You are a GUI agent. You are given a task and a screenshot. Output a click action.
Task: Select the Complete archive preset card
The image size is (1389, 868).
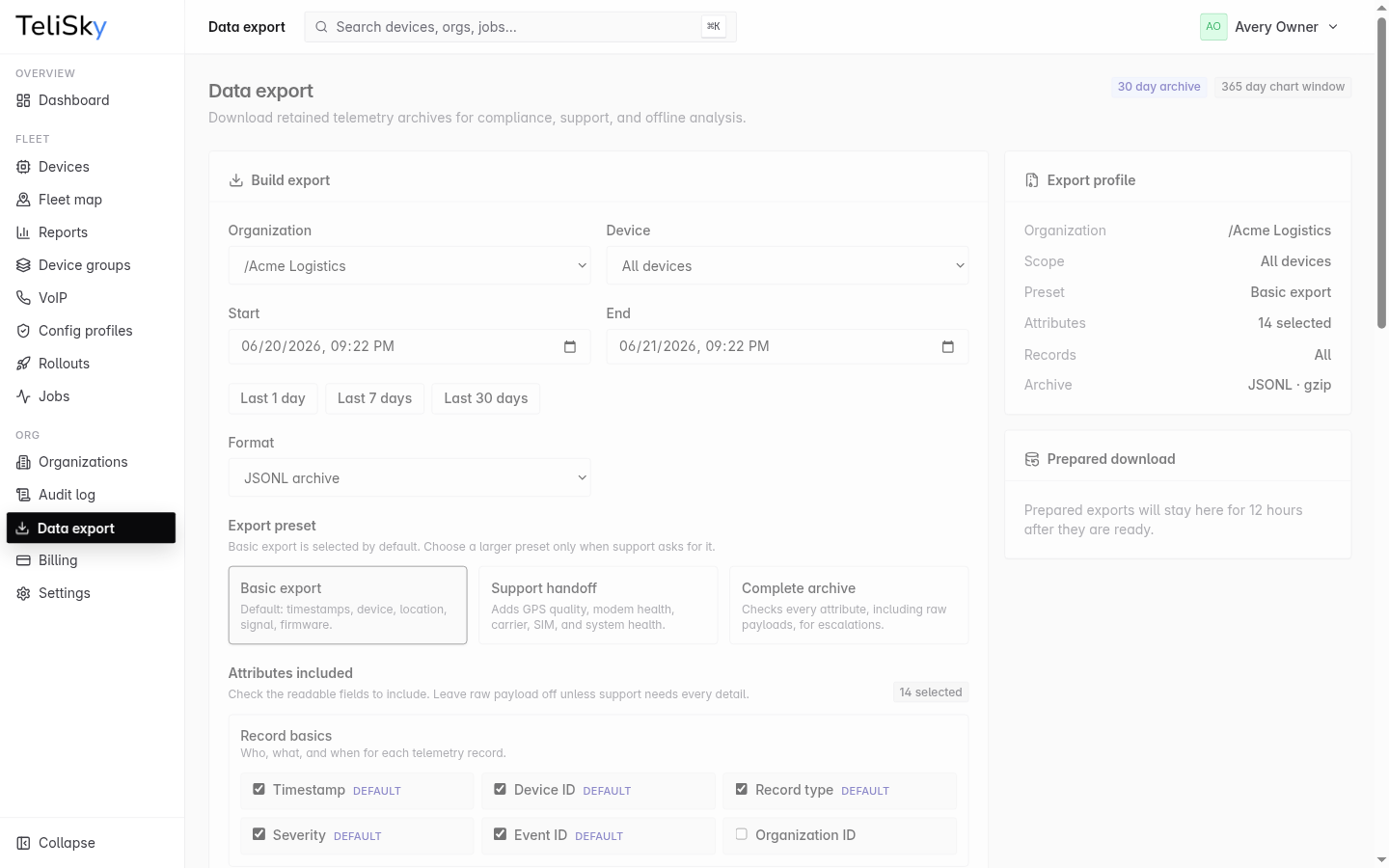tap(849, 605)
